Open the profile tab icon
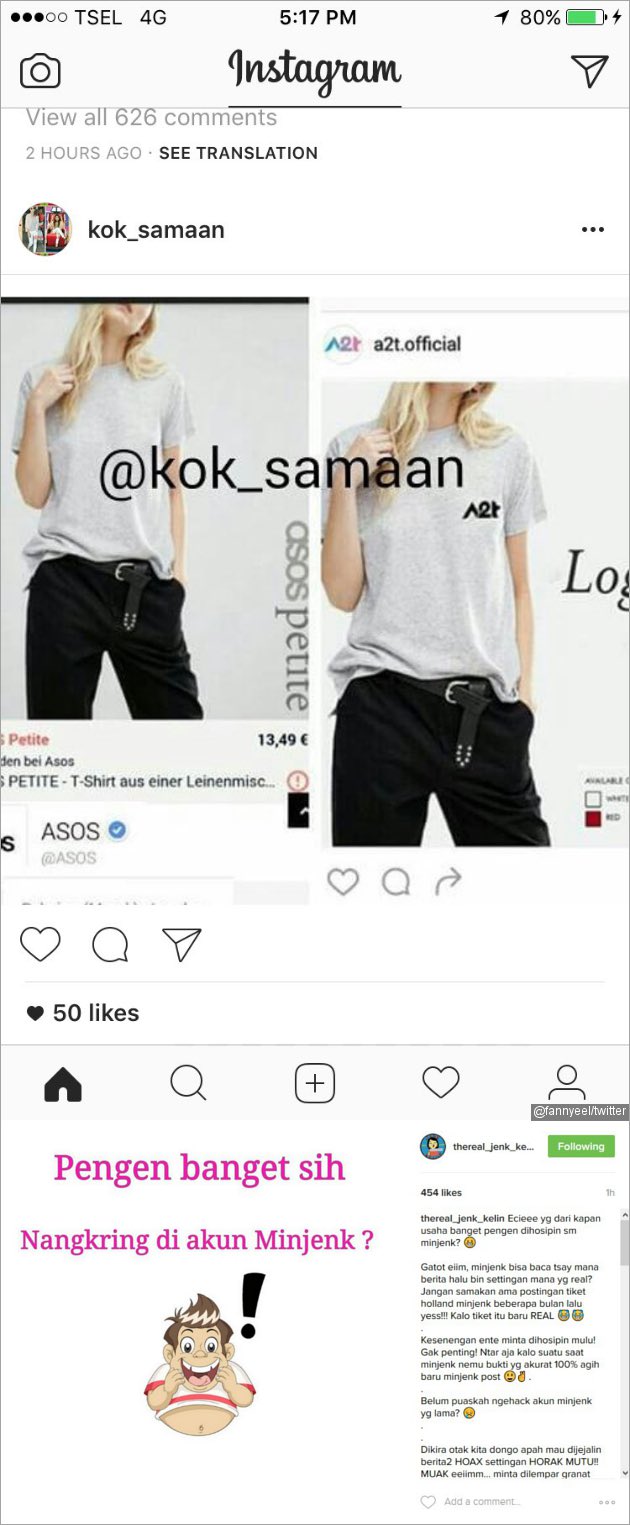 coord(566,1083)
